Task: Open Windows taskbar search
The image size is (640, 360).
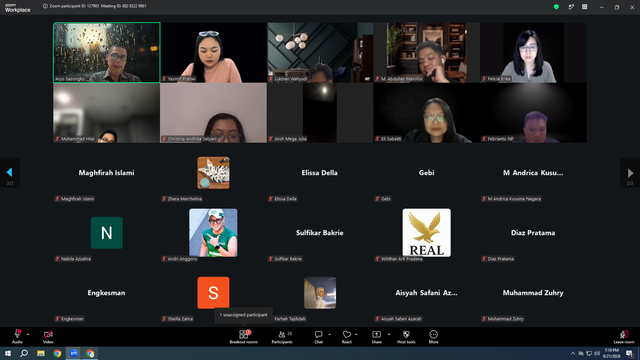Action: [x=24, y=353]
